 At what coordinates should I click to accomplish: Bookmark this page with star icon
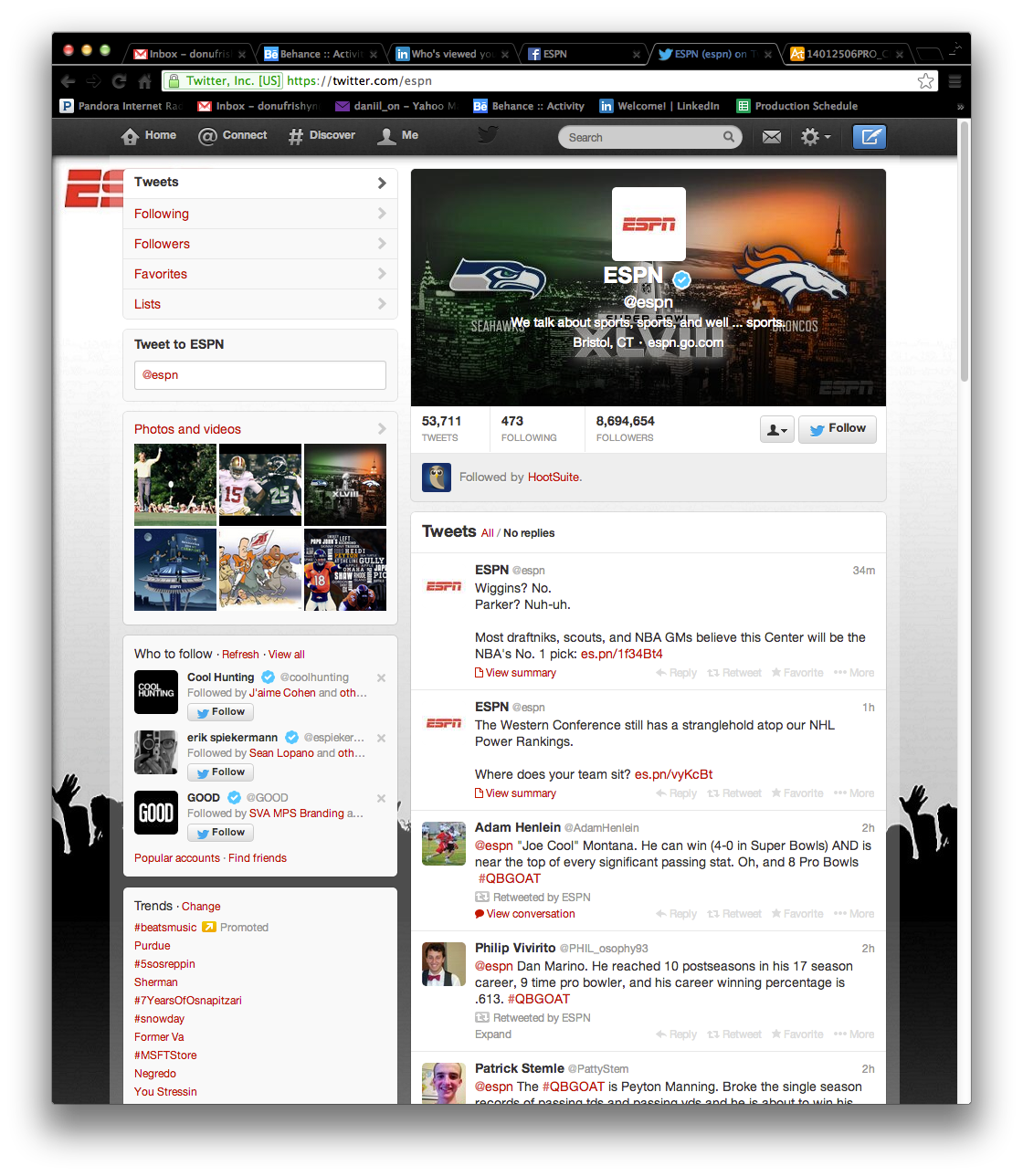click(926, 81)
